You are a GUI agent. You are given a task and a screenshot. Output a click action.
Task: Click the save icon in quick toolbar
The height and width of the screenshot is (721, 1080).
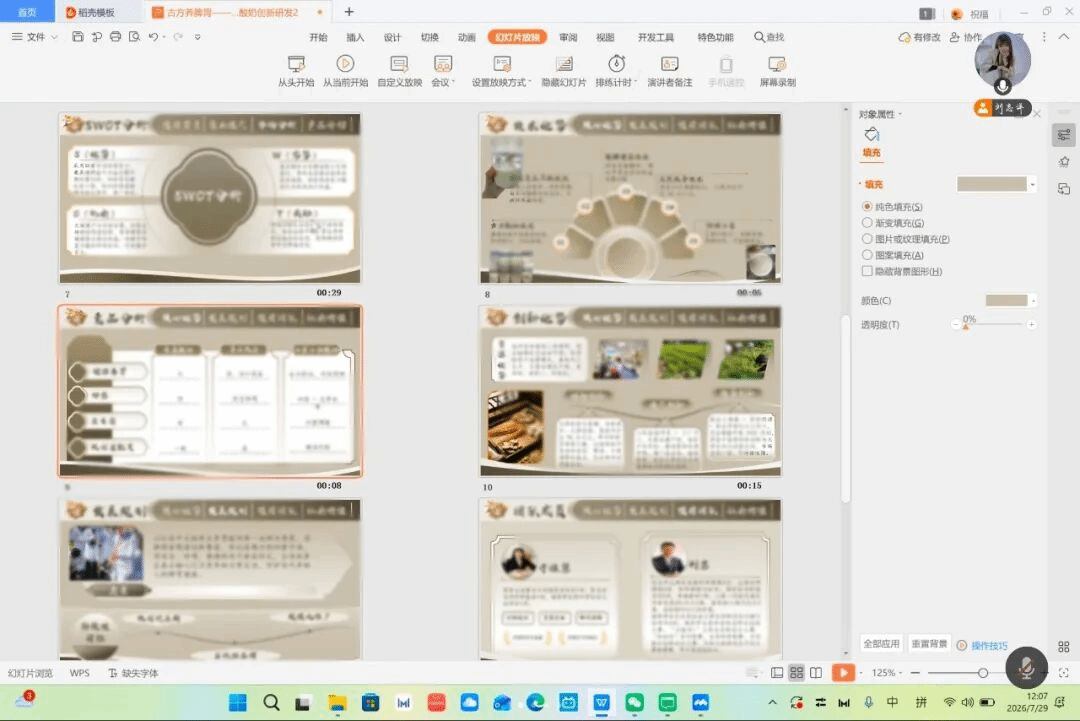coord(78,36)
